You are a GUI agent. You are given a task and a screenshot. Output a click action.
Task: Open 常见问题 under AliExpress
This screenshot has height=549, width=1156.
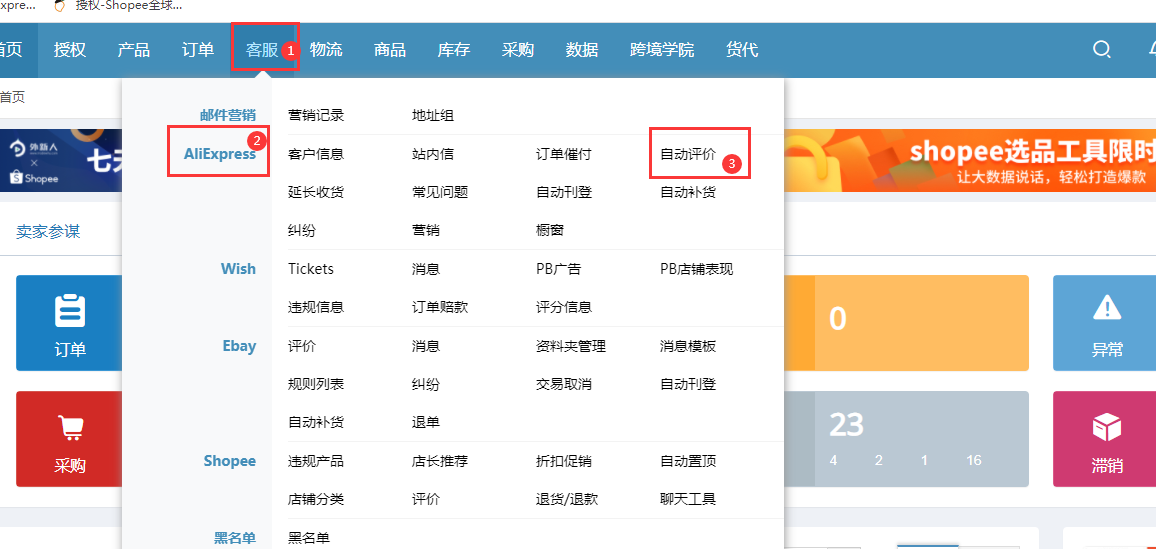(x=440, y=192)
